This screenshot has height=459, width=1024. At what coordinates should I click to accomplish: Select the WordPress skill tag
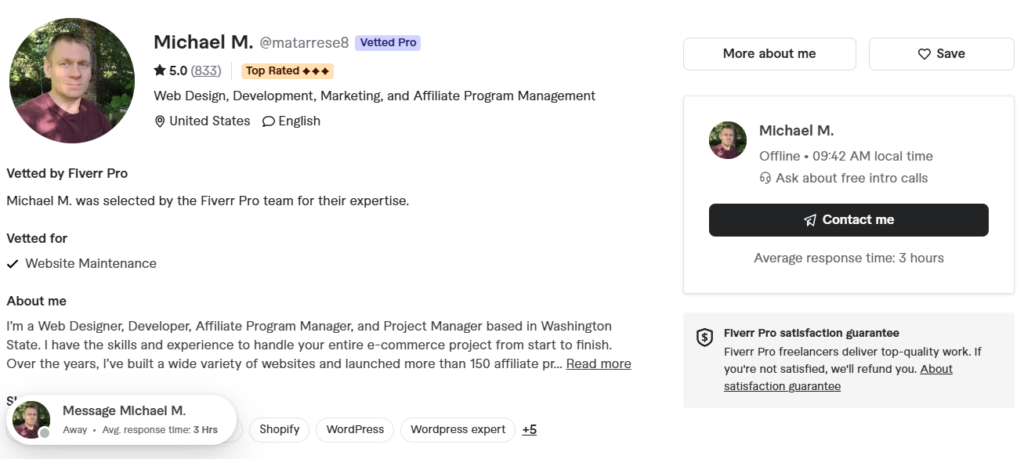(x=355, y=430)
